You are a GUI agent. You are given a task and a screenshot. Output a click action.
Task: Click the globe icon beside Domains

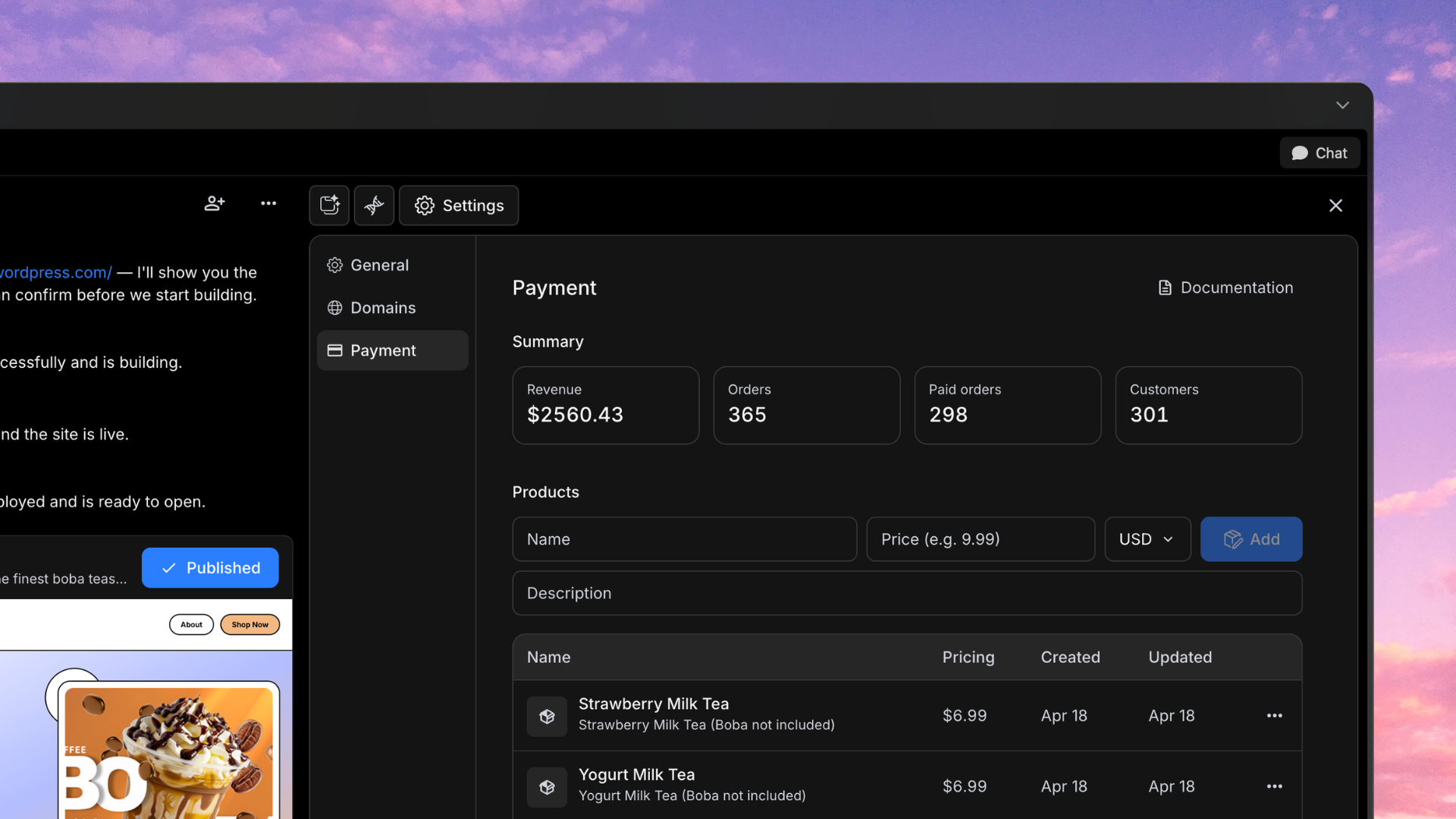(334, 308)
